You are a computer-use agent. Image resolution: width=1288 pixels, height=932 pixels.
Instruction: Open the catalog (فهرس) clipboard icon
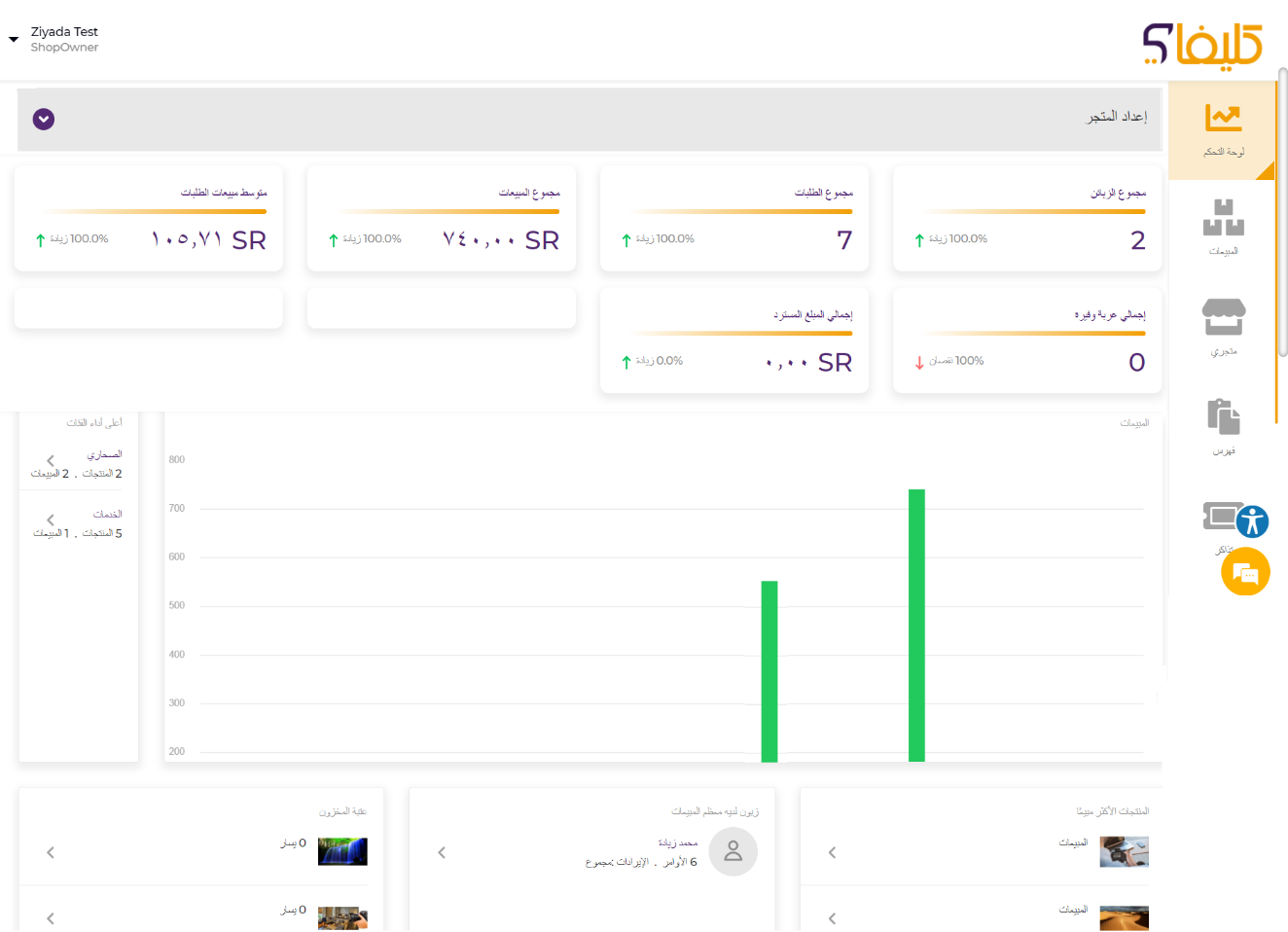[1223, 426]
